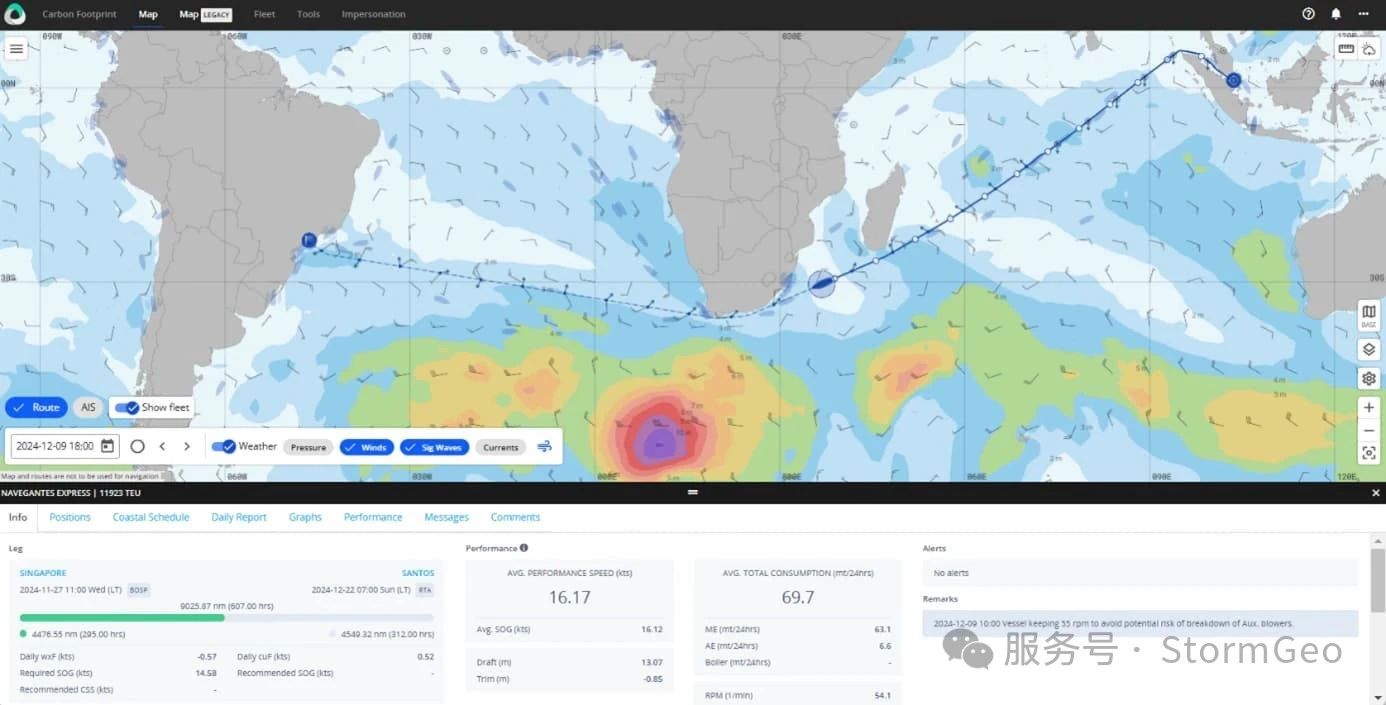Click the recenter map focus icon
The image size is (1386, 705).
point(1369,453)
